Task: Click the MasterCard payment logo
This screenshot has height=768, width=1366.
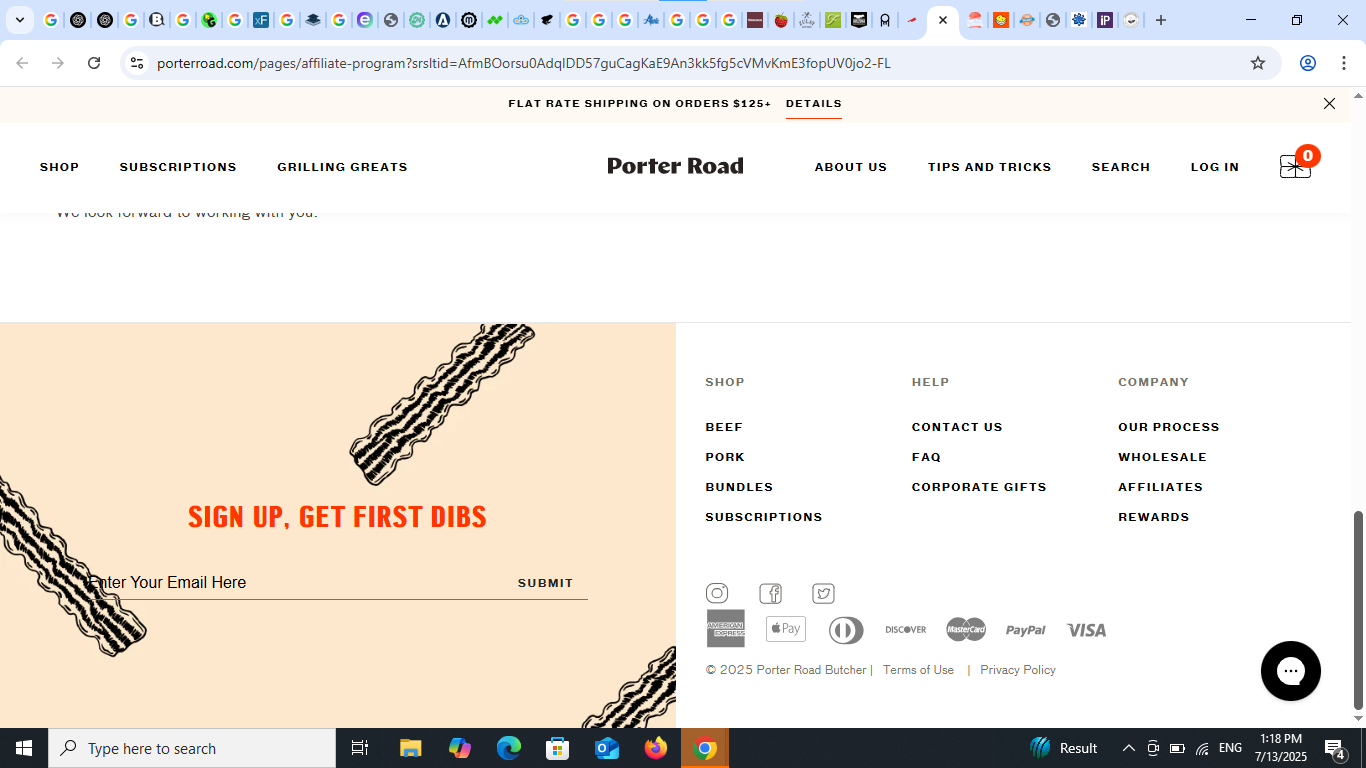Action: coord(966,629)
